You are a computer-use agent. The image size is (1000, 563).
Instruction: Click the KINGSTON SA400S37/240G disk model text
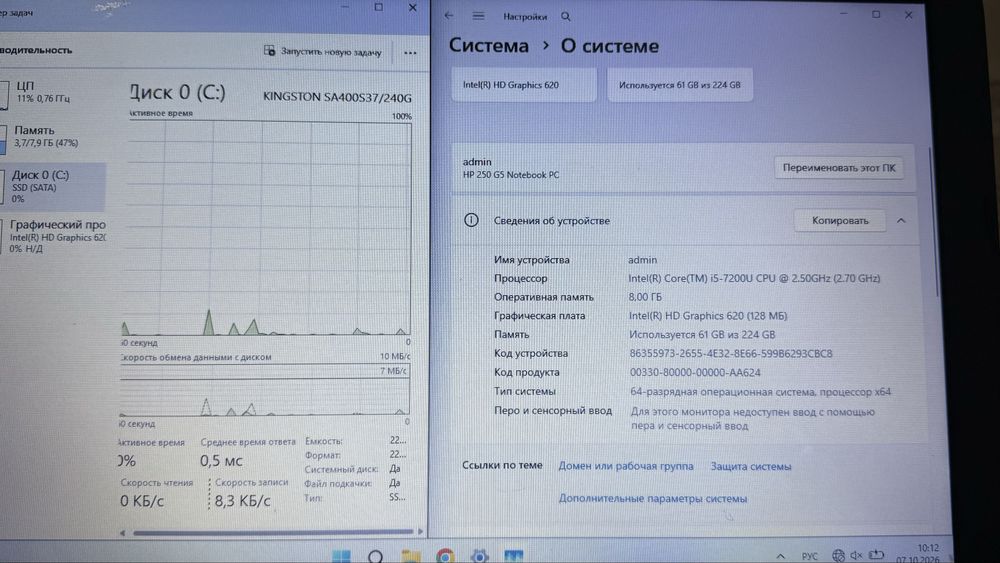tap(337, 98)
